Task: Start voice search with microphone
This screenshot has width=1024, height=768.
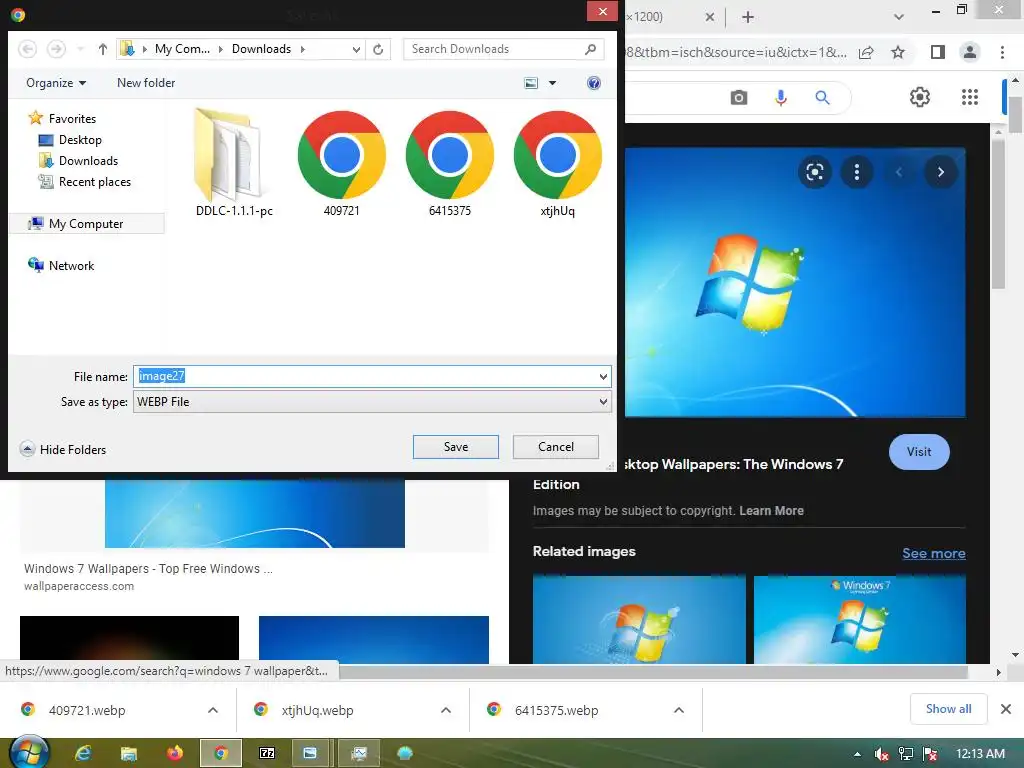Action: pos(780,98)
